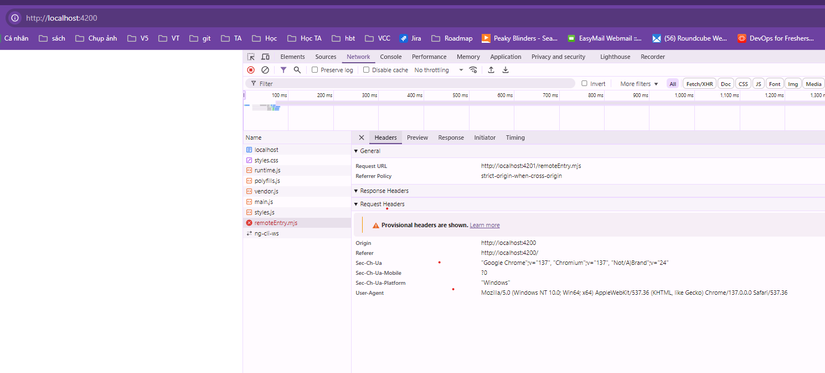This screenshot has width=825, height=373.
Task: Open the Timing tab of the request
Action: click(516, 137)
